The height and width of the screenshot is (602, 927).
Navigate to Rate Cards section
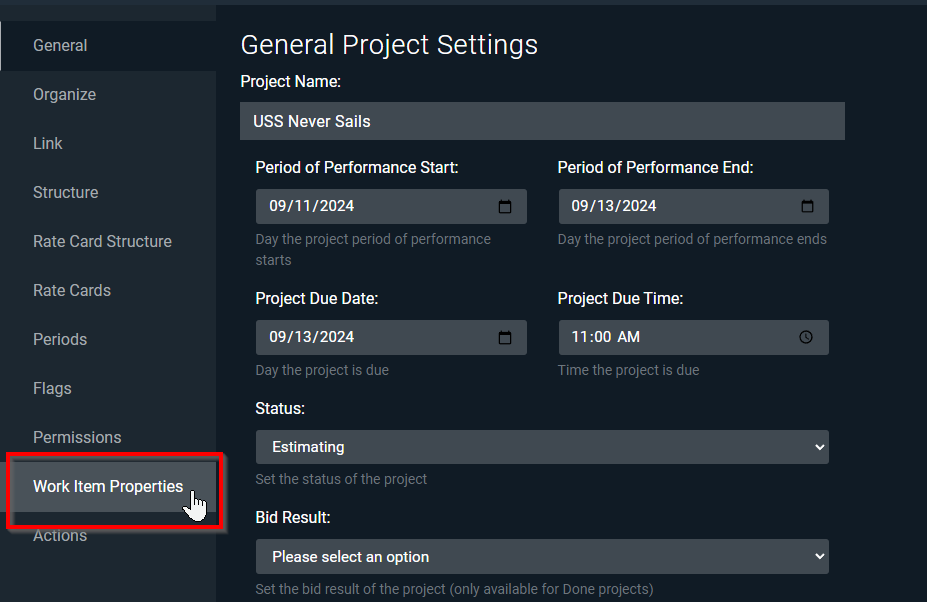(72, 291)
